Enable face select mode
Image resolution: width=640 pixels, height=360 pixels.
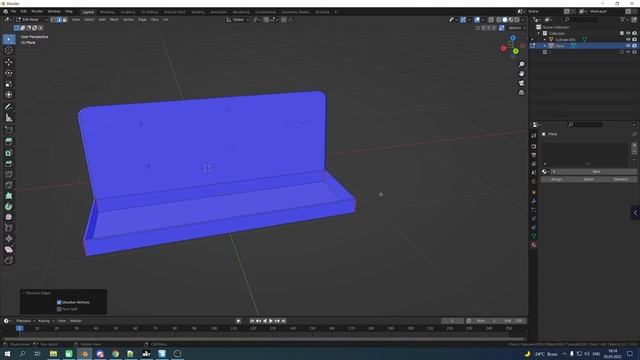point(64,20)
